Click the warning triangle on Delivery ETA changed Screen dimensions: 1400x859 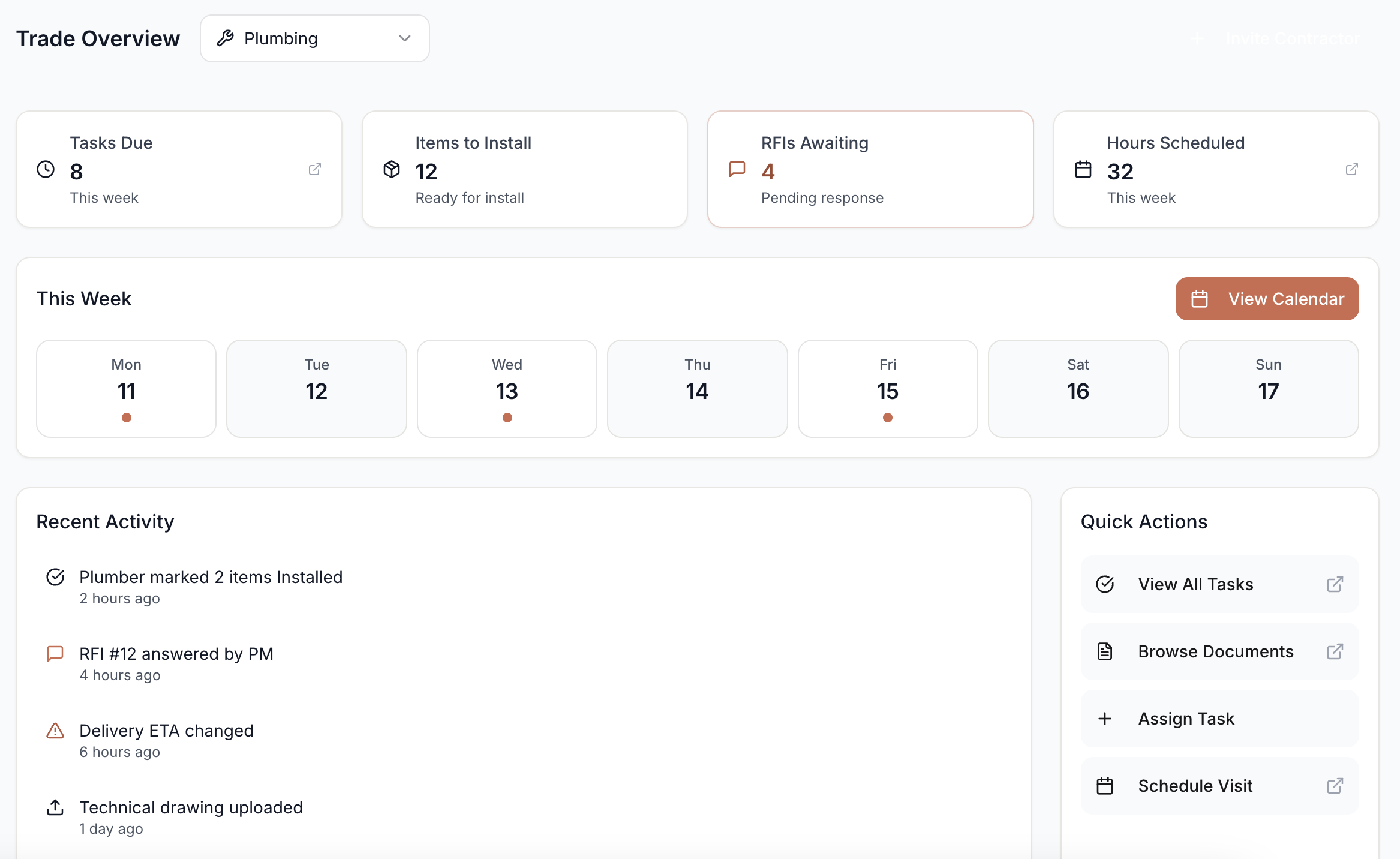[55, 731]
